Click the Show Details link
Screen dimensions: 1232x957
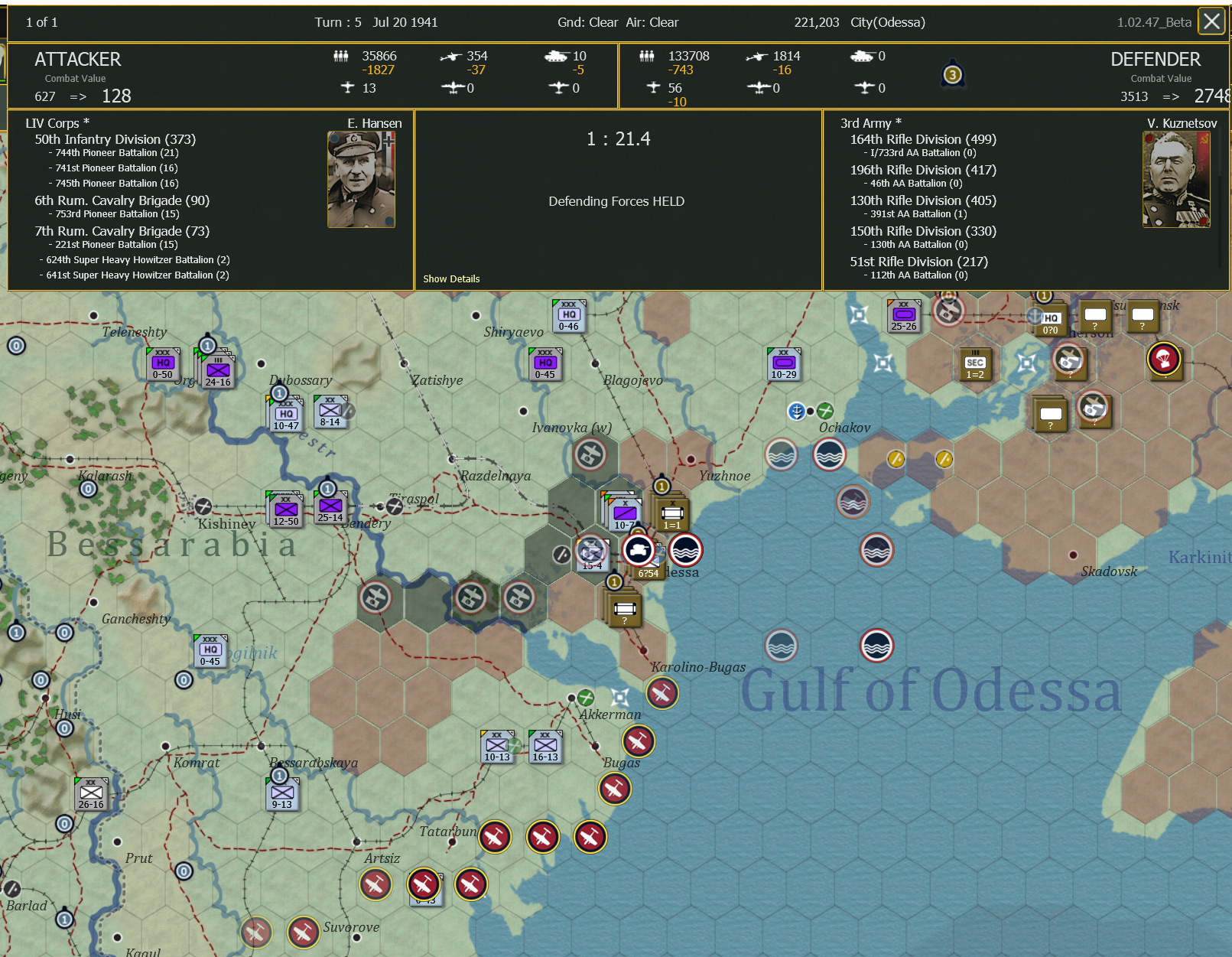pos(451,278)
